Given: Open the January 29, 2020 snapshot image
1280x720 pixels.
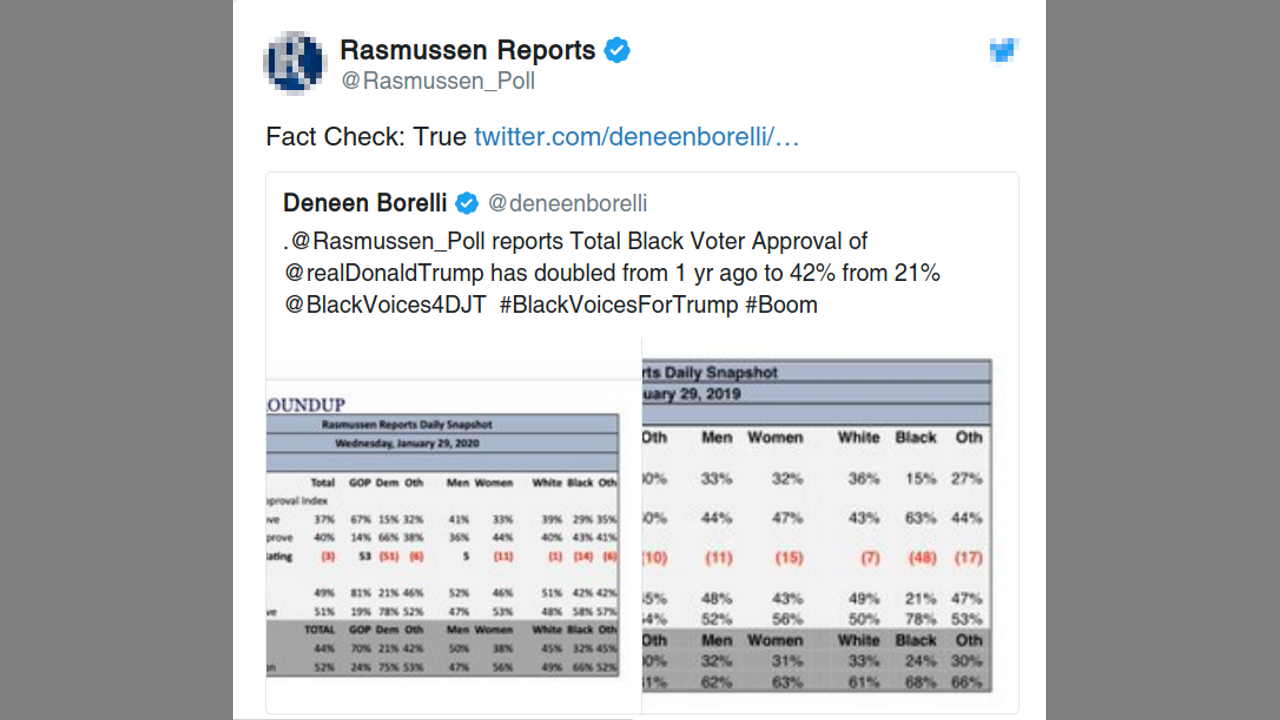Looking at the screenshot, I should (442, 540).
